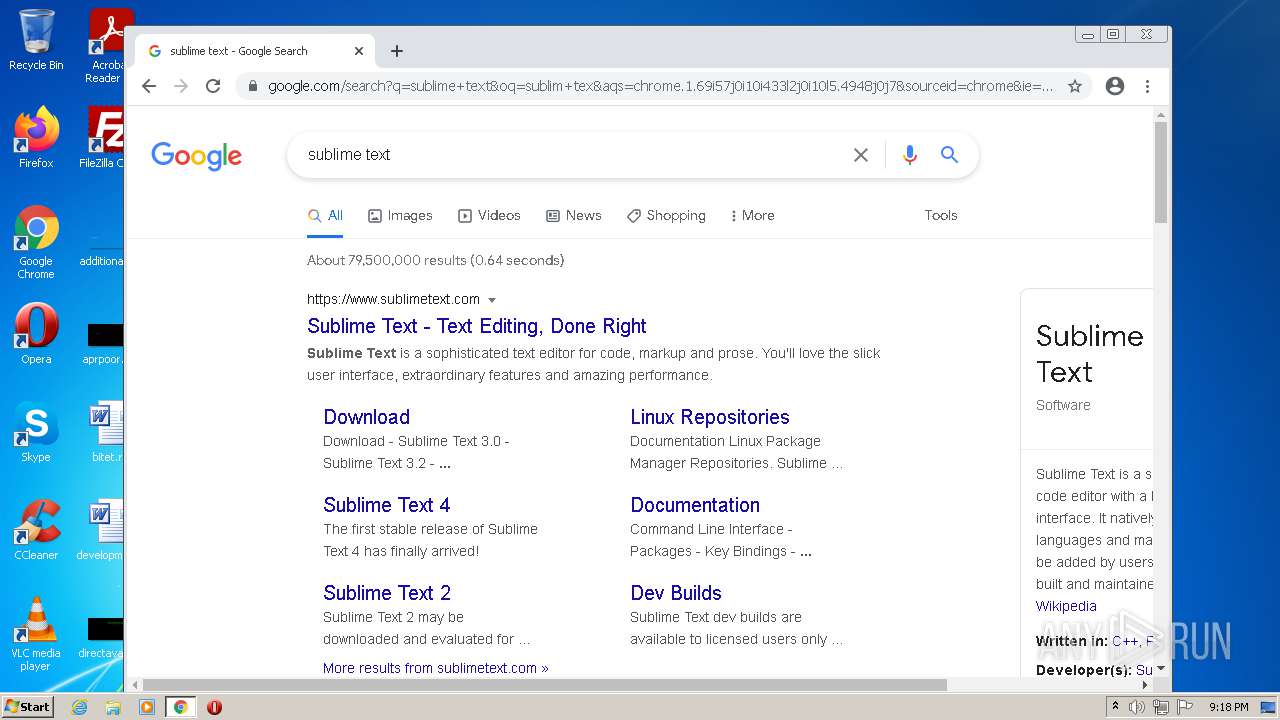Launch CCleaner from the desktop

[36, 530]
